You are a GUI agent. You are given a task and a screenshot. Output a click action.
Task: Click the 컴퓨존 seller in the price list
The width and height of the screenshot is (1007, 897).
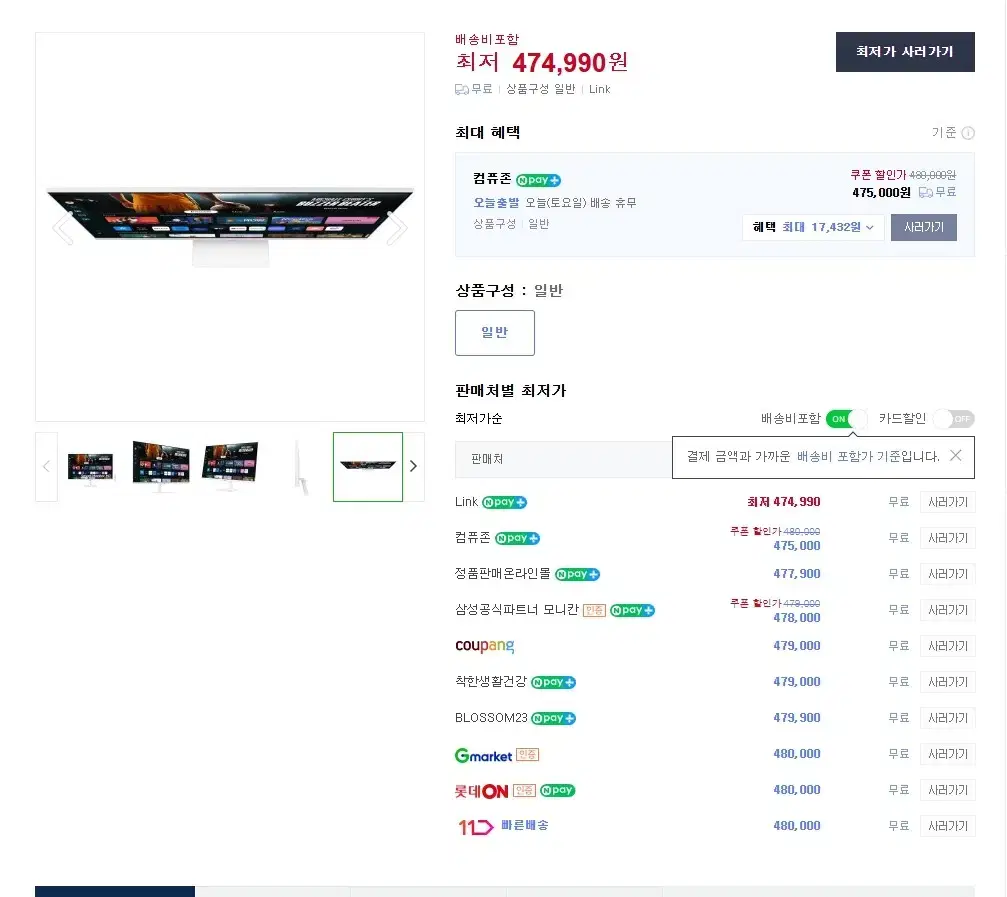coord(473,538)
